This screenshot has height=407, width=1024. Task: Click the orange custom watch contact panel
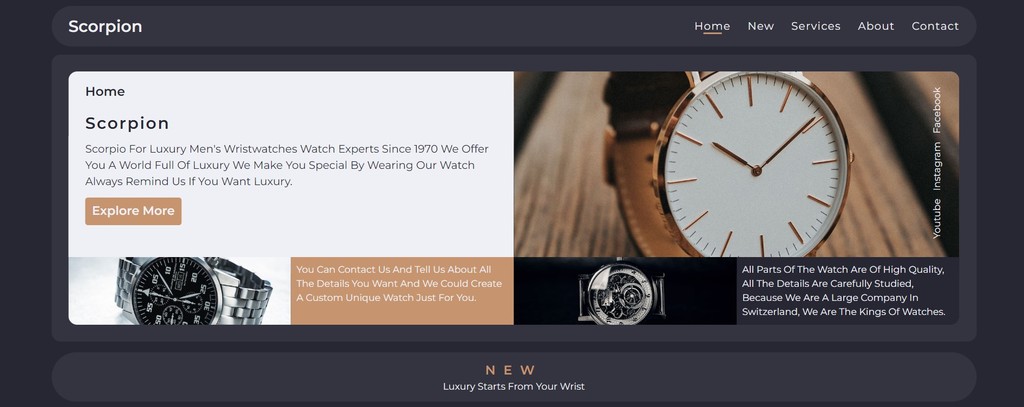[402, 291]
